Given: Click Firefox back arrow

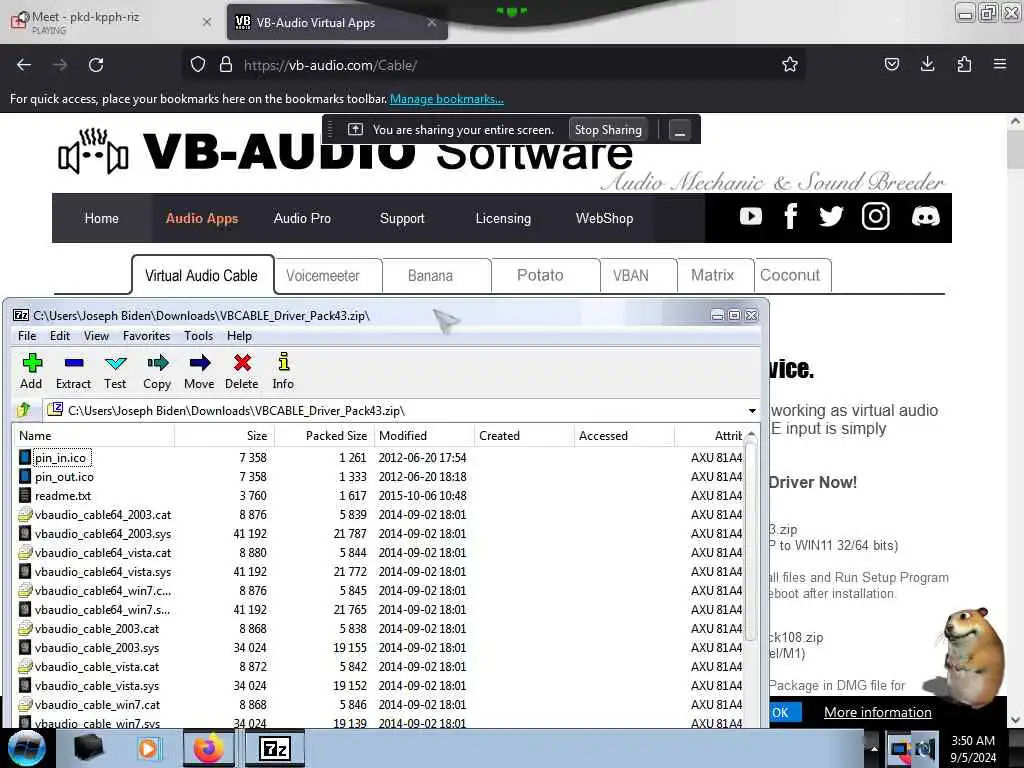Looking at the screenshot, I should point(24,65).
